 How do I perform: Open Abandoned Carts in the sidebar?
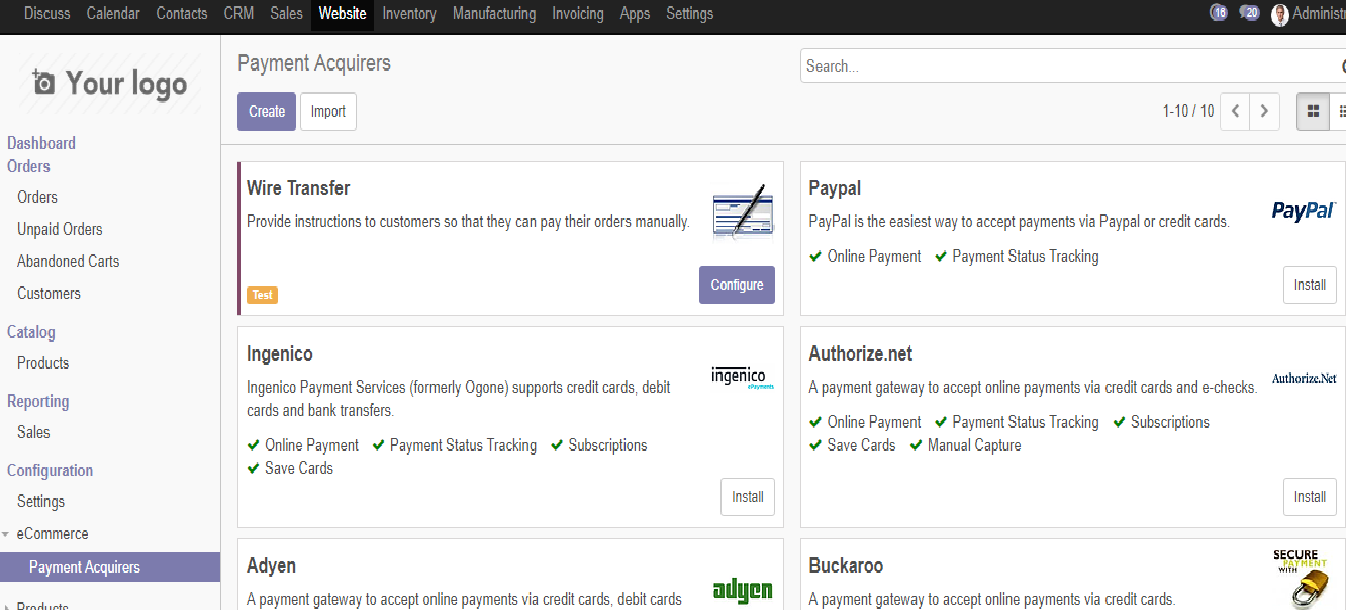pyautogui.click(x=68, y=261)
